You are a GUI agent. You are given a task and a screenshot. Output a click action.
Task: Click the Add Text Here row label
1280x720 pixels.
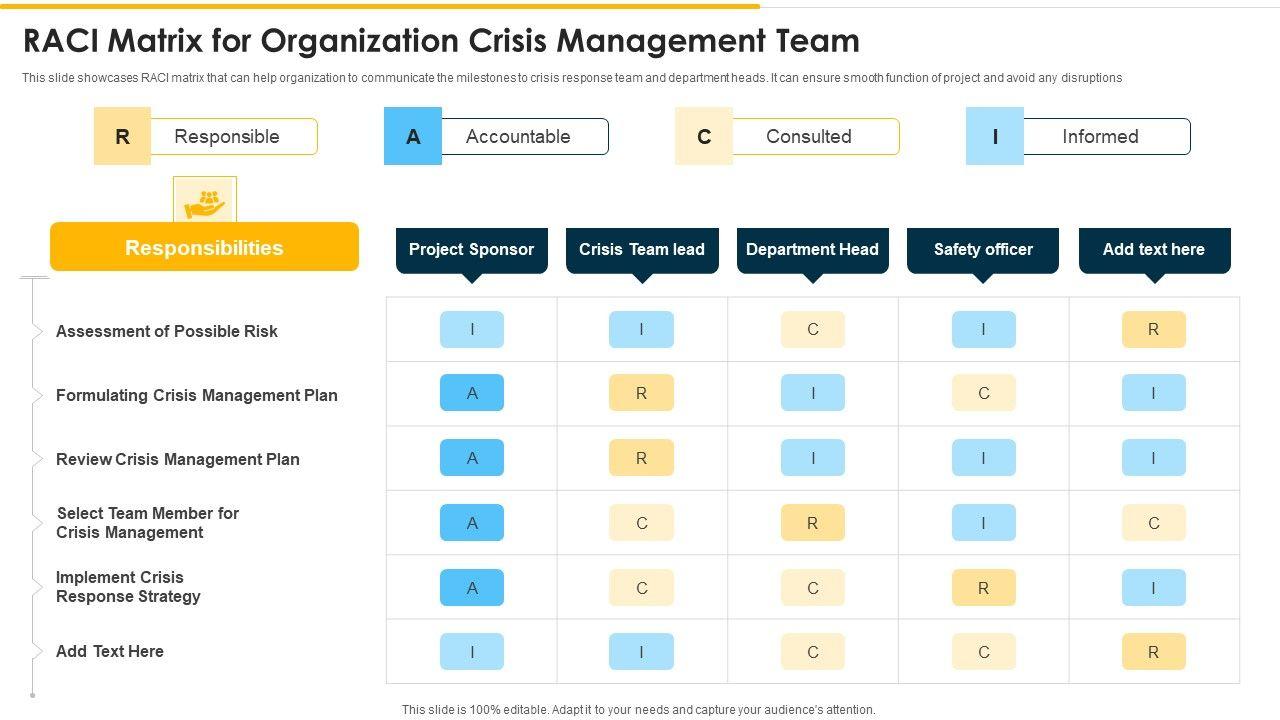(x=110, y=651)
